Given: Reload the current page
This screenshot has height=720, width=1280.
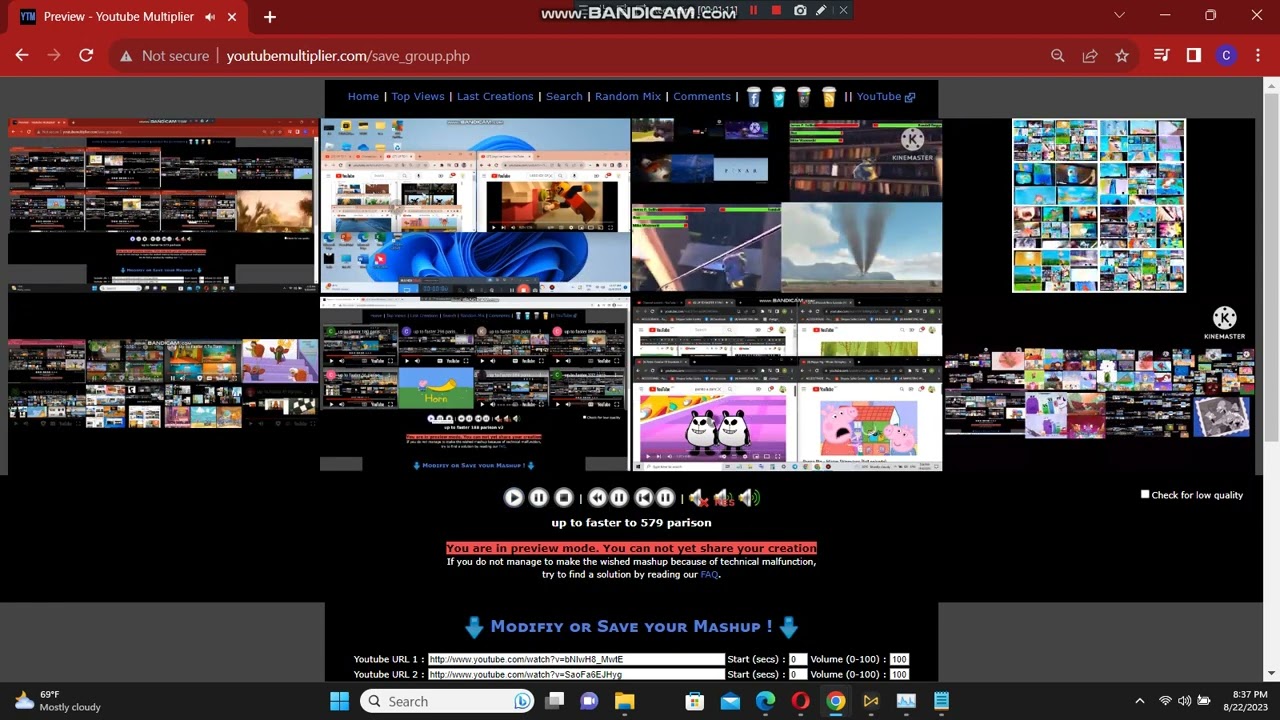Looking at the screenshot, I should (x=86, y=56).
